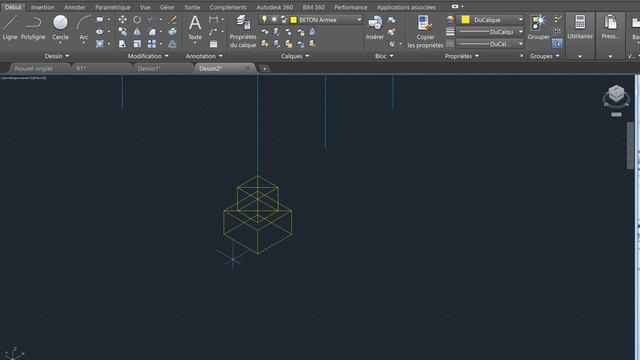Expand the Bloc panel
640x360 pixels.
384,56
